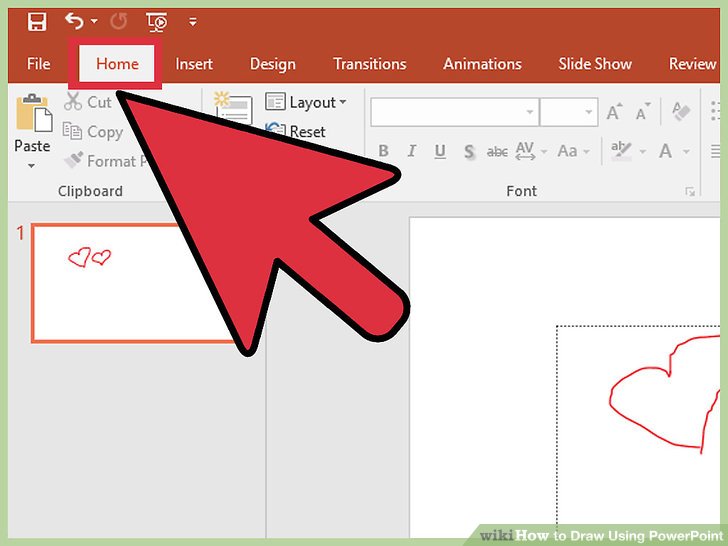Click the Cut scissors icon
The height and width of the screenshot is (546, 728).
(73, 102)
